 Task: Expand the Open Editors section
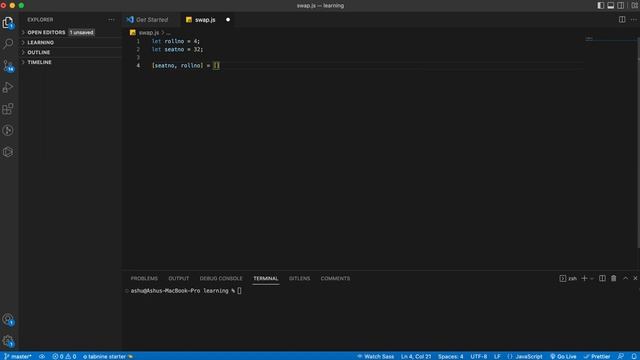[70, 32]
